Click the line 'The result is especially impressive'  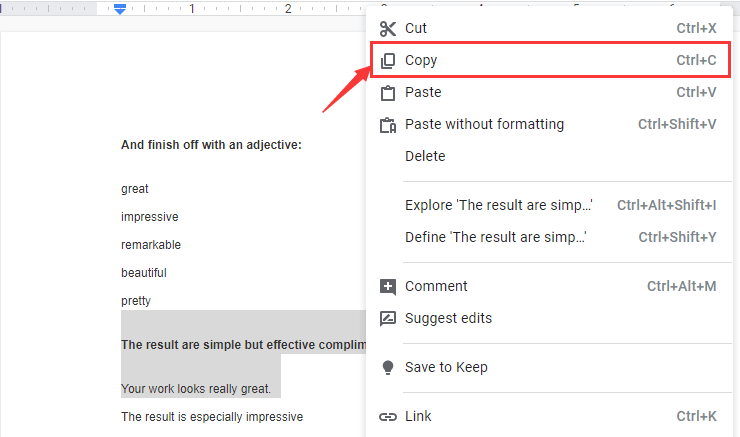coord(211,417)
